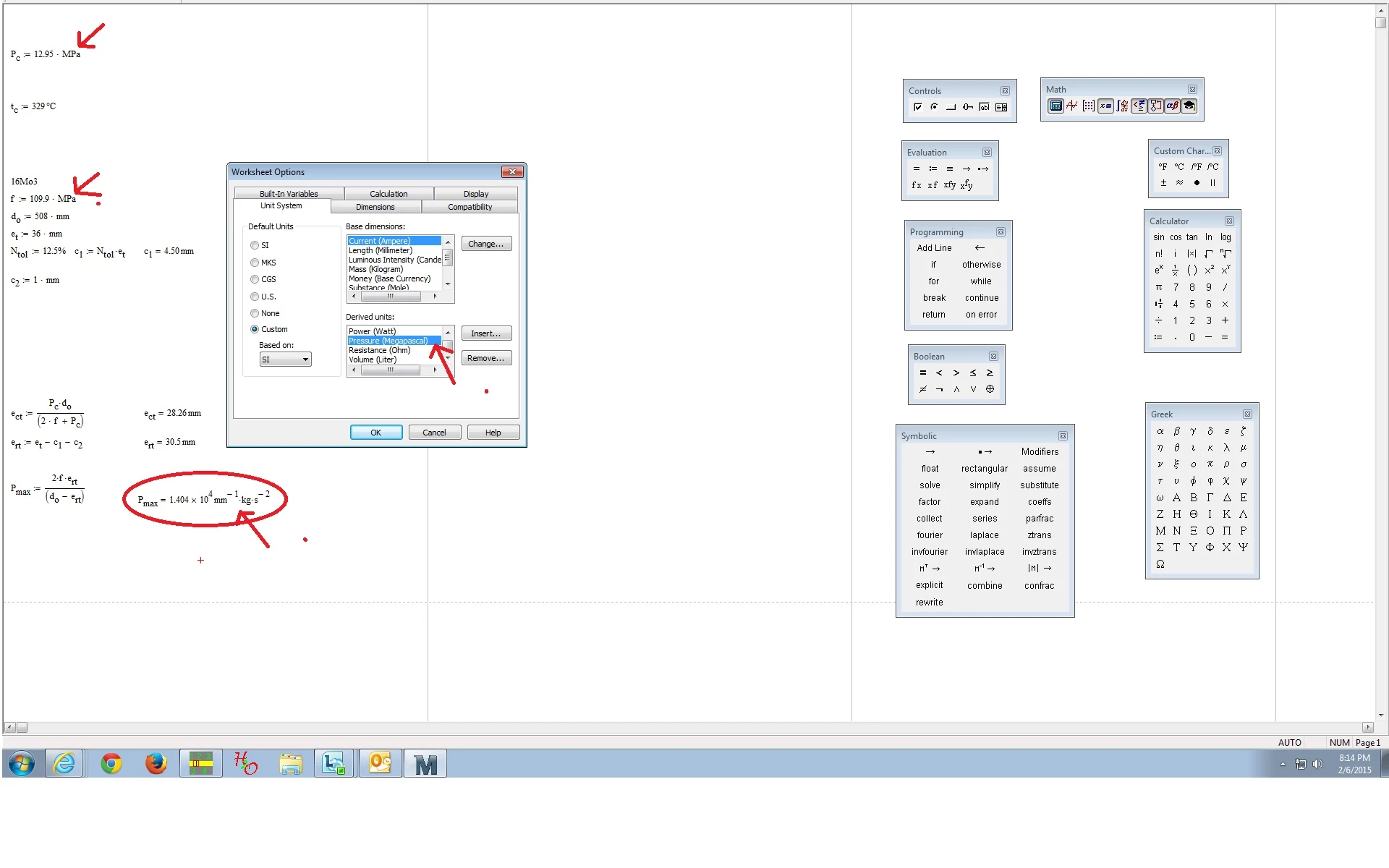
Task: Open the Based on SI dropdown
Action: coord(285,359)
